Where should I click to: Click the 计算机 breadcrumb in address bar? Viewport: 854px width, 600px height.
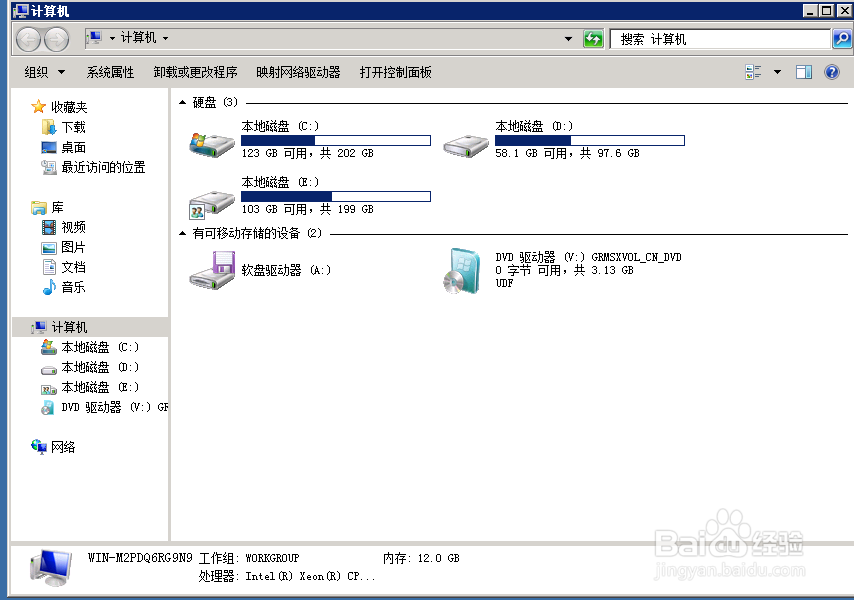coord(138,38)
